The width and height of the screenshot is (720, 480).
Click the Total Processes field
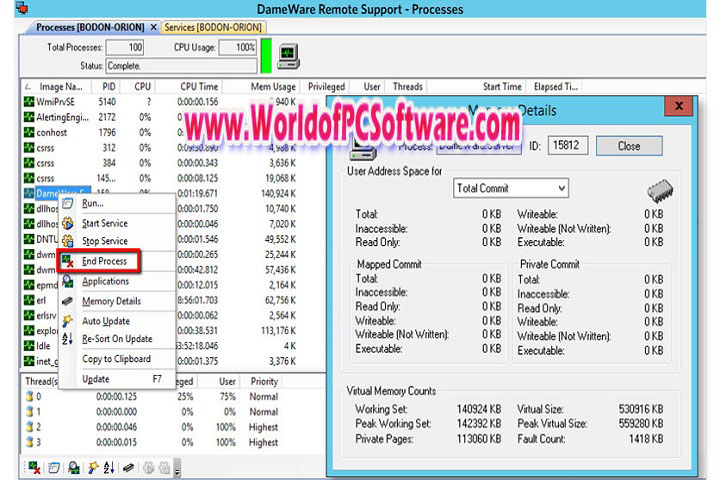tap(124, 47)
